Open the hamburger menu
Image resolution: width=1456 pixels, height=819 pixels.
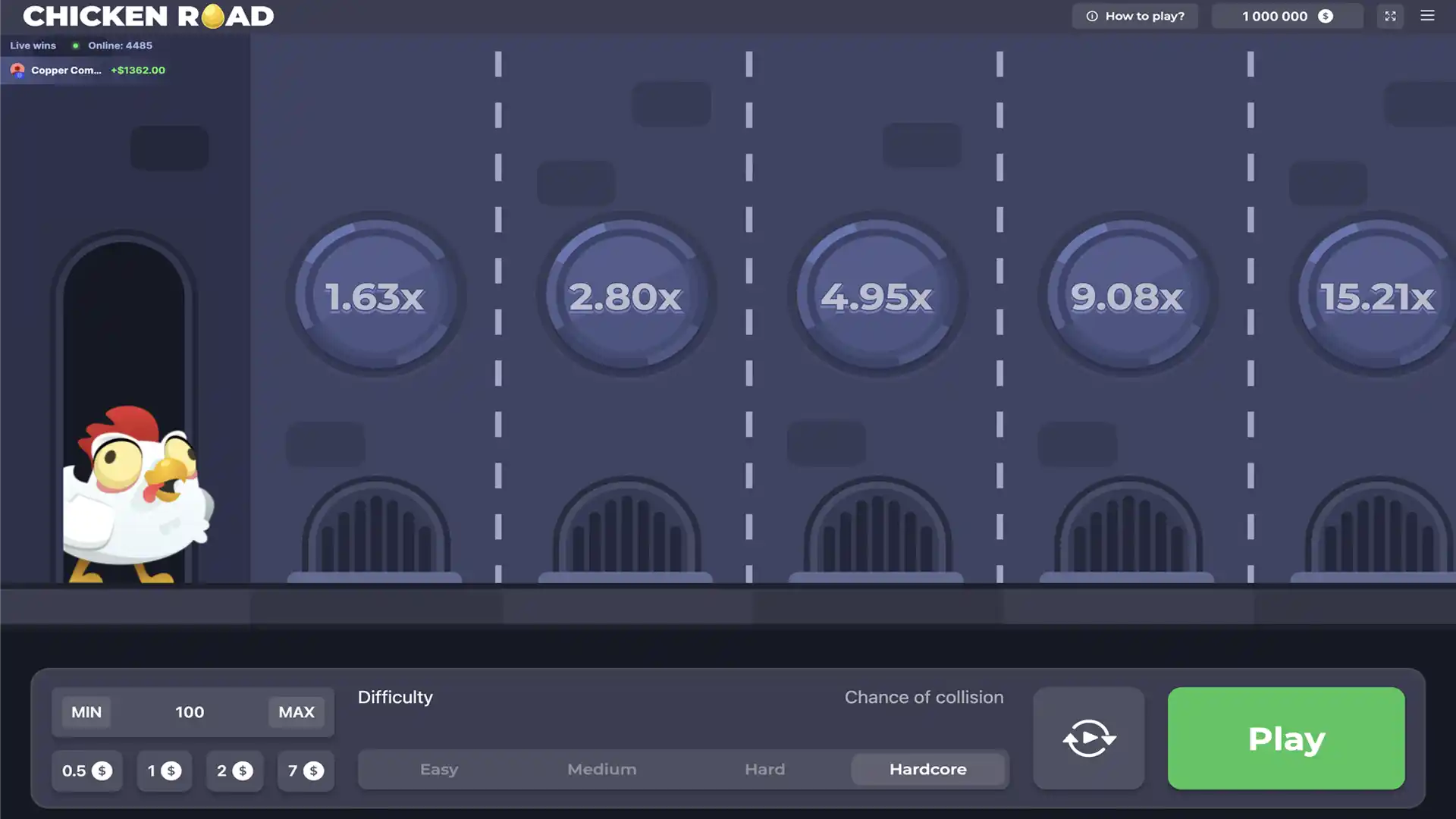[1429, 16]
